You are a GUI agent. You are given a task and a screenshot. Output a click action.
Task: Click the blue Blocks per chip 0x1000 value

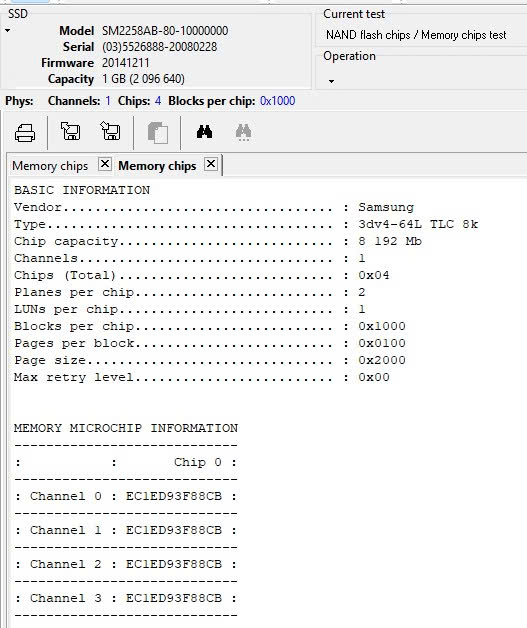coord(278,101)
